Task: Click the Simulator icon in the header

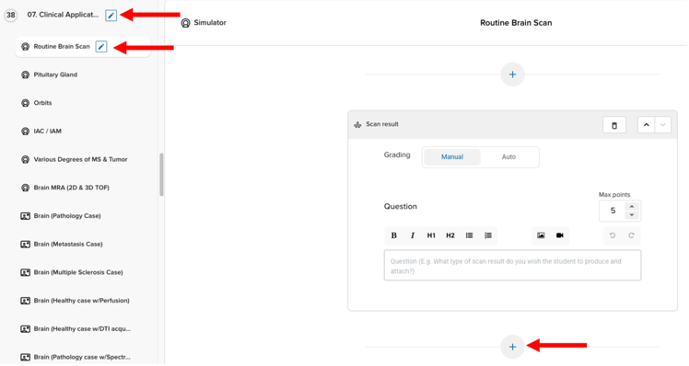Action: pyautogui.click(x=185, y=23)
